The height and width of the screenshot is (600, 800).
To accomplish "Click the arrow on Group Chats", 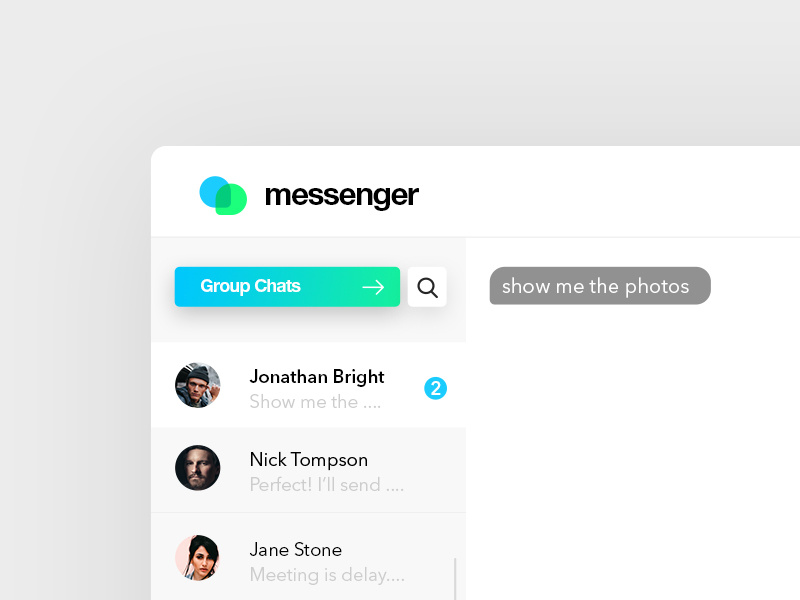I will tap(373, 287).
